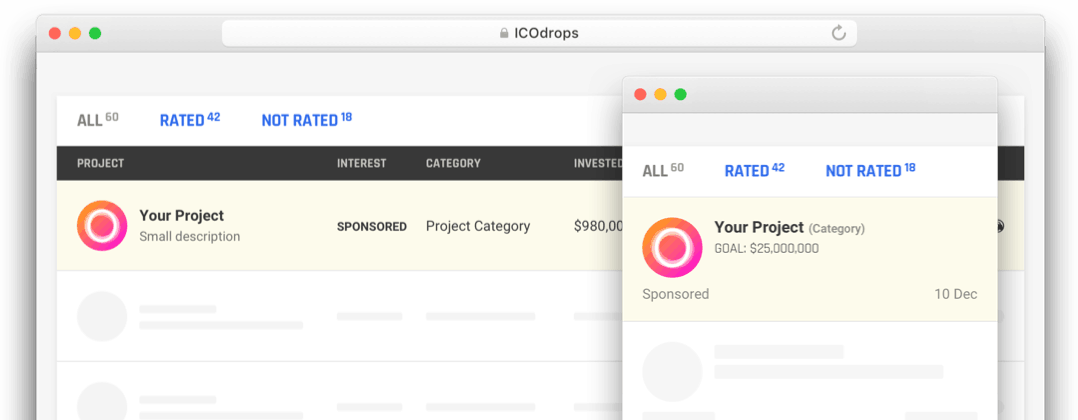Click the 10 Dec date in the mobile card
1078x420 pixels.
(x=955, y=294)
